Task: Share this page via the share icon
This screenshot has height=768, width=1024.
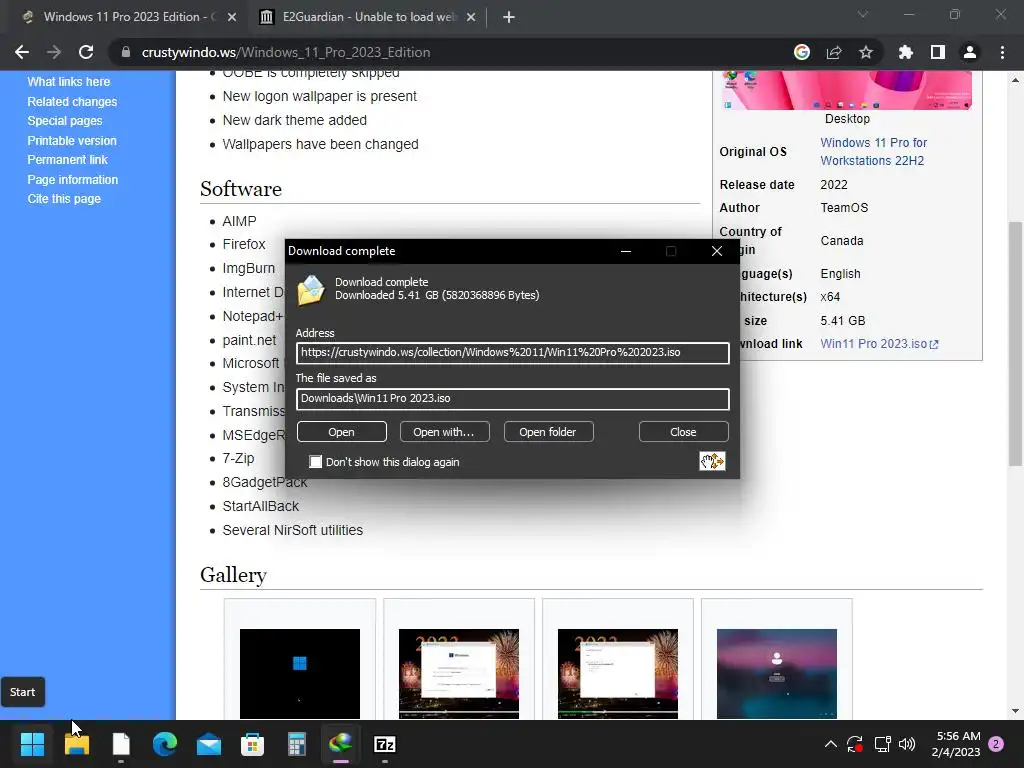Action: tap(834, 52)
